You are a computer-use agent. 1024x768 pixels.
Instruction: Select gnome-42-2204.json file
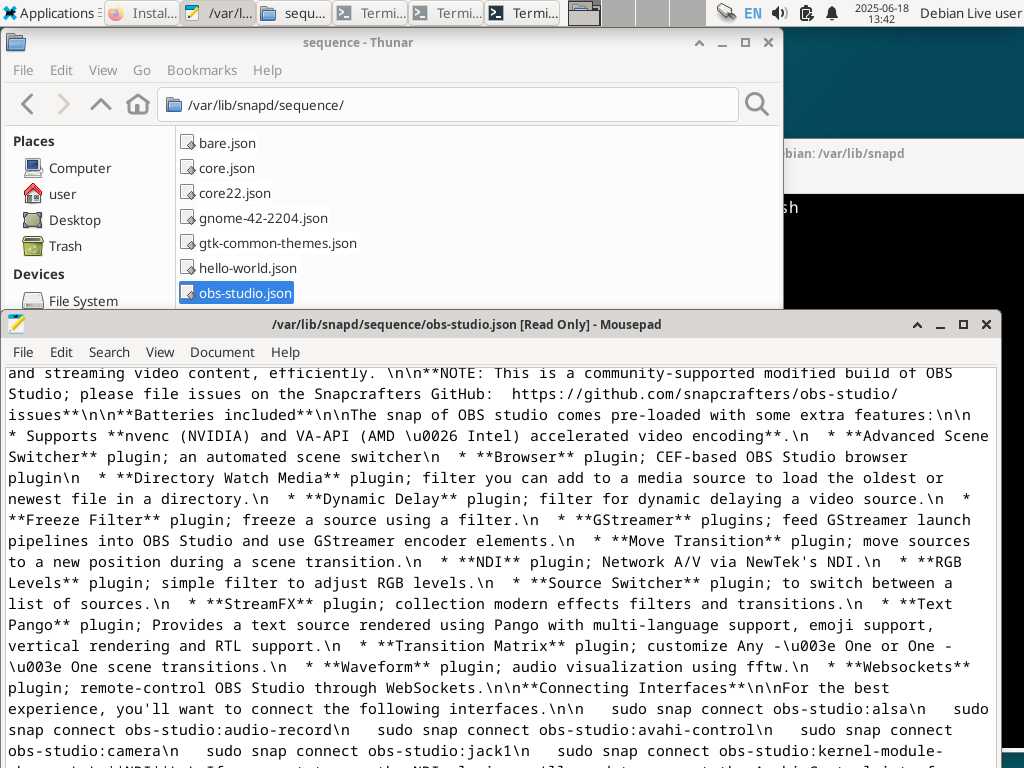pyautogui.click(x=254, y=217)
